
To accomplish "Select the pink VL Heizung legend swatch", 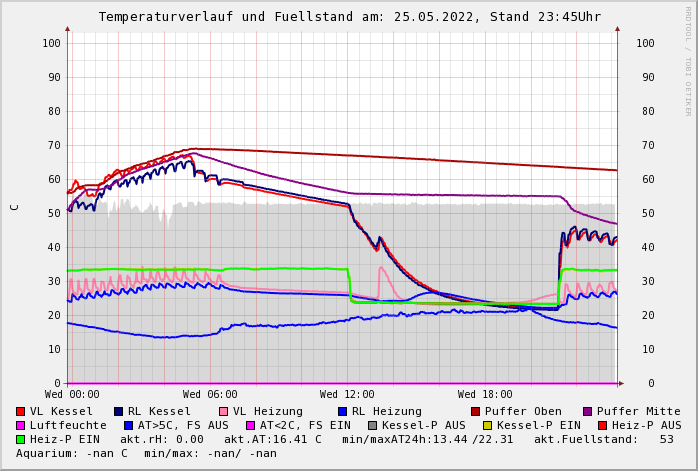I will (x=224, y=411).
